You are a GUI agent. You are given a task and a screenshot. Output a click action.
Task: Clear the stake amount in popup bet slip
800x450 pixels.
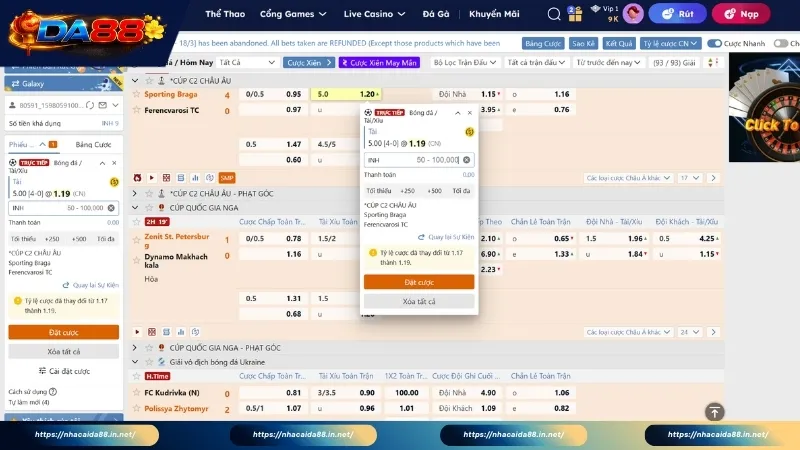point(466,160)
